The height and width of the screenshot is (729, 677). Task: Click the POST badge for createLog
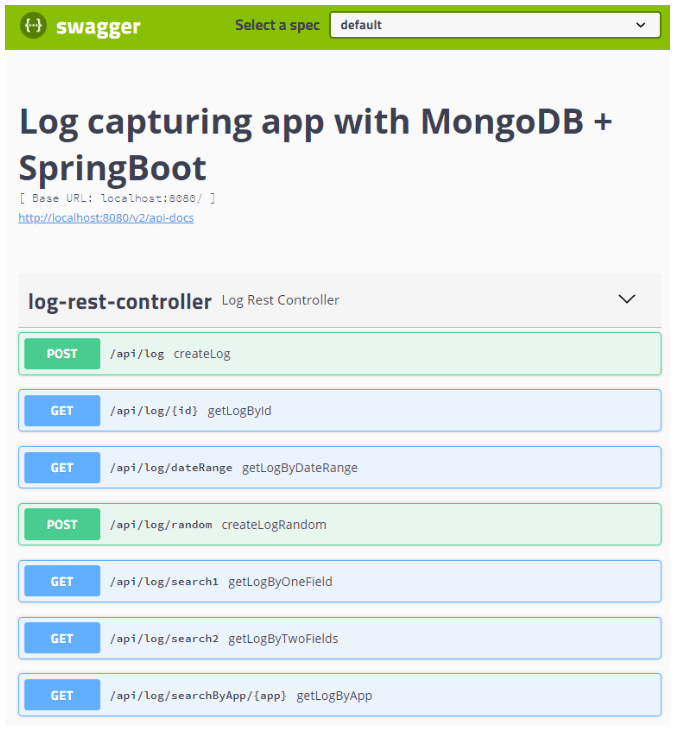pyautogui.click(x=62, y=354)
